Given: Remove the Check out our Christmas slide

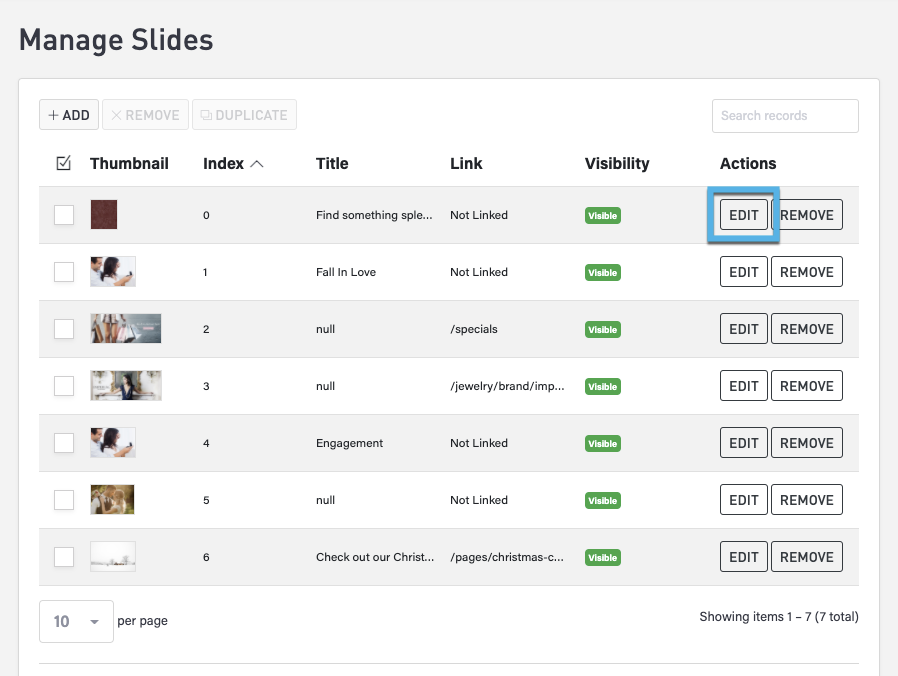Looking at the screenshot, I should pyautogui.click(x=806, y=557).
